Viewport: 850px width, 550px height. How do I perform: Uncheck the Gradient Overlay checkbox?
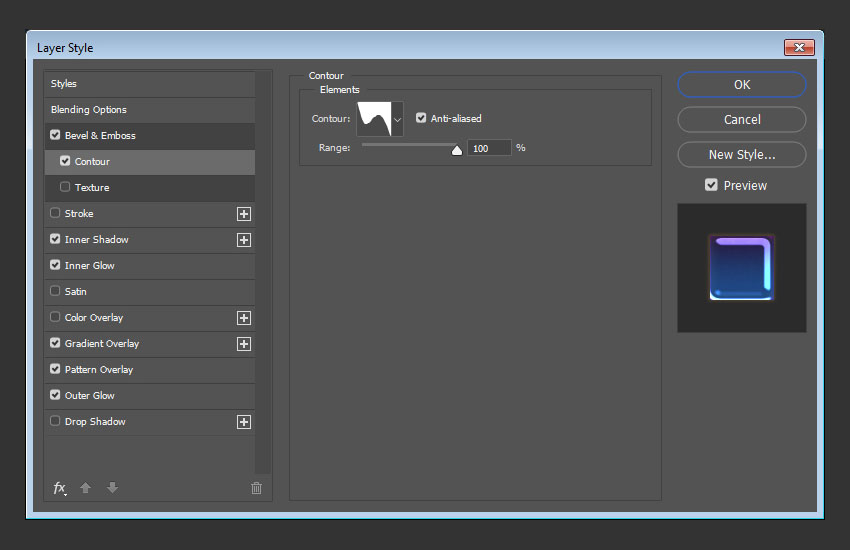pos(55,343)
